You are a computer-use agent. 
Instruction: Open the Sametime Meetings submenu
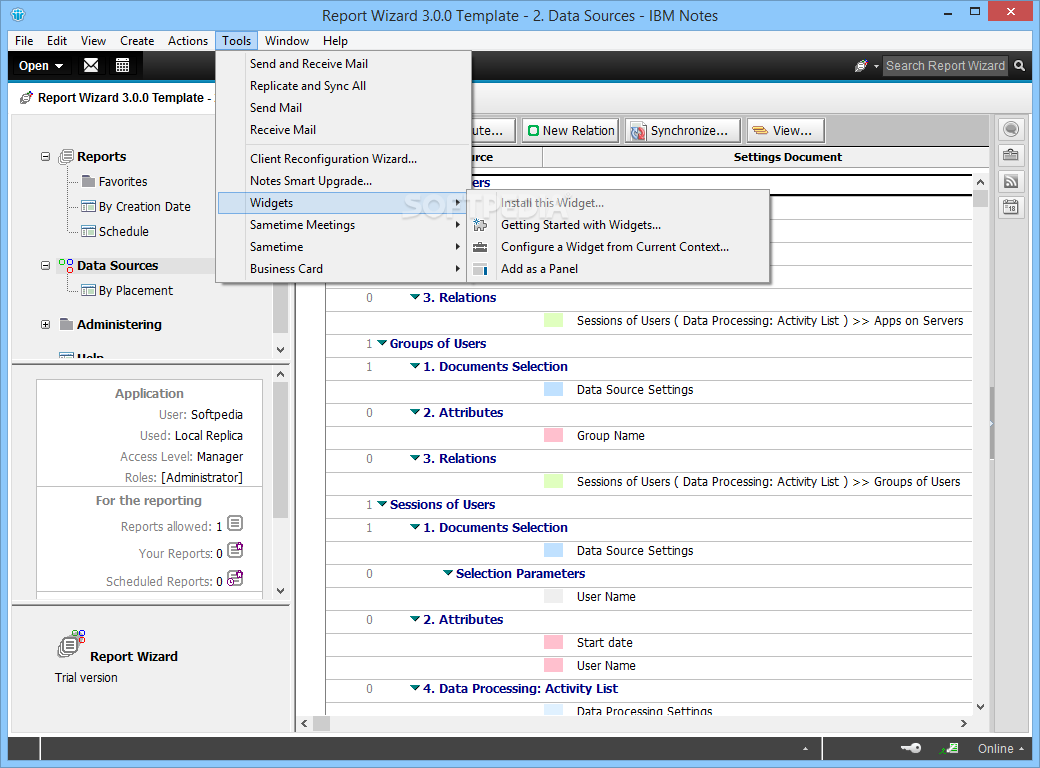coord(344,225)
